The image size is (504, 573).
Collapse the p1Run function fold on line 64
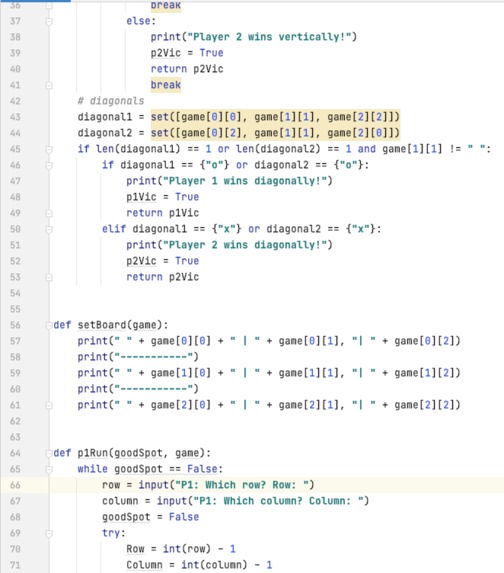(49, 454)
